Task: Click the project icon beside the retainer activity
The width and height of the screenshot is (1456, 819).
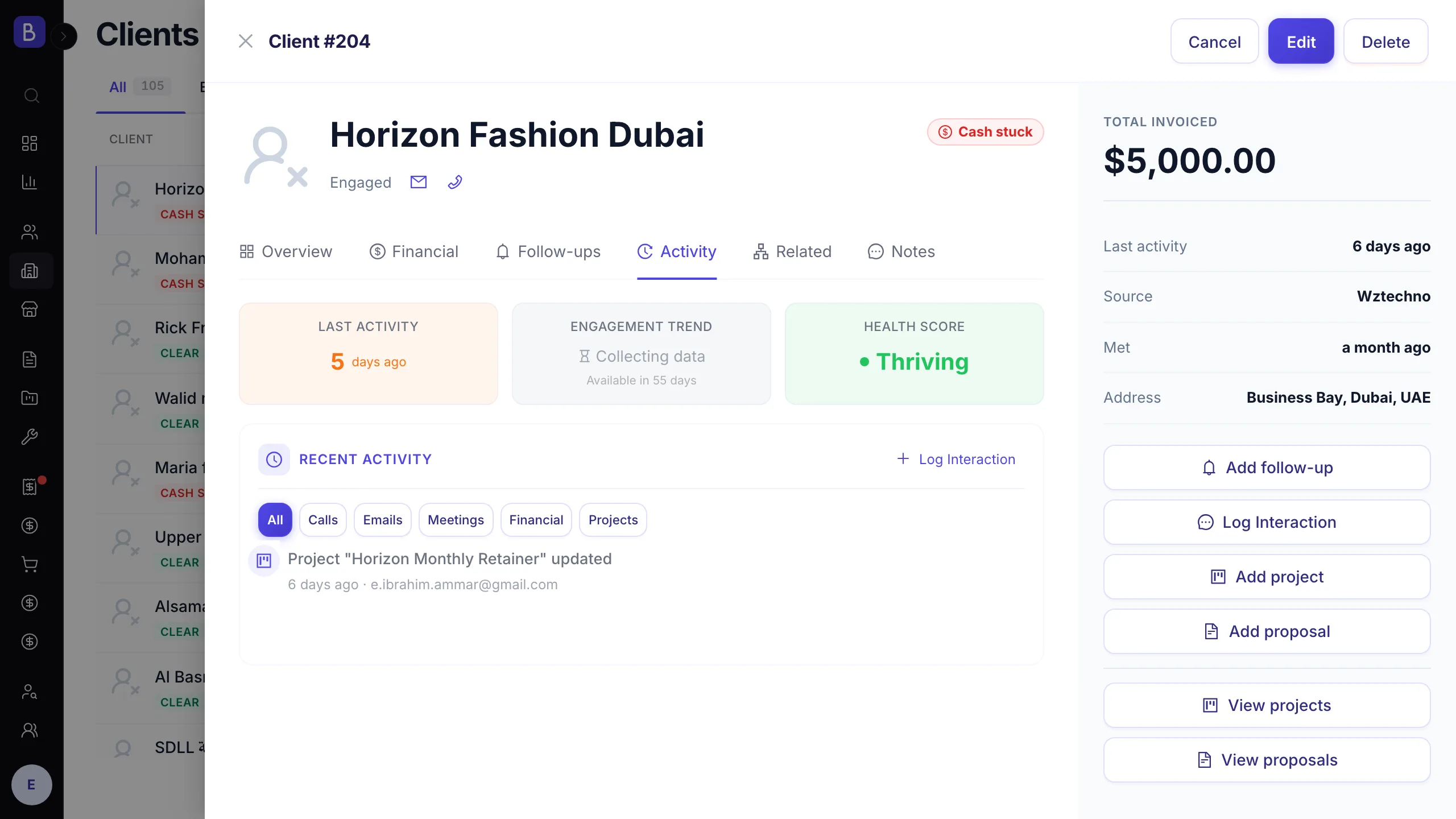Action: click(264, 561)
